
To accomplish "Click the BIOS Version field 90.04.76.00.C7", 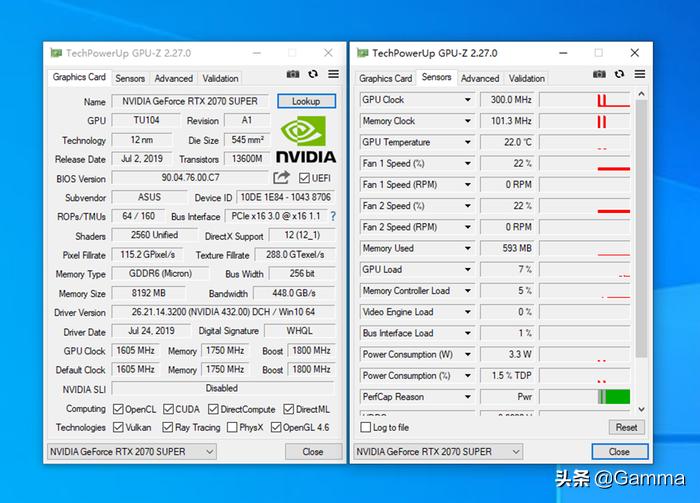I will [190, 178].
